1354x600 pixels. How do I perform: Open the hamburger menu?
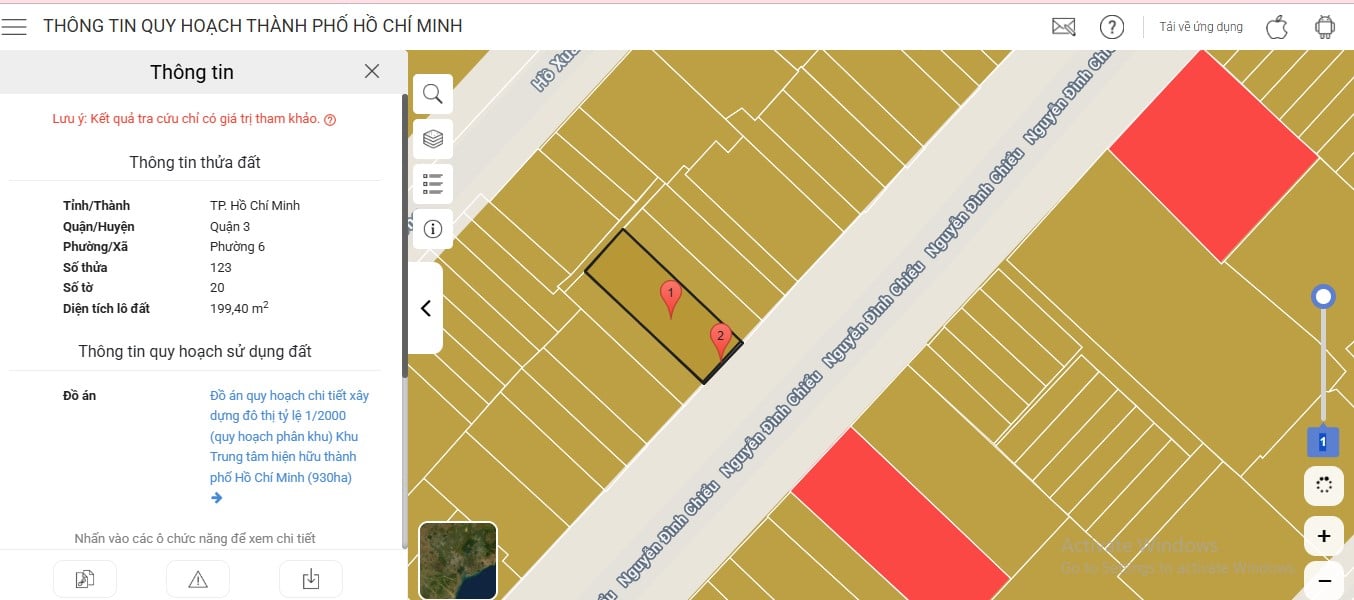pyautogui.click(x=14, y=27)
